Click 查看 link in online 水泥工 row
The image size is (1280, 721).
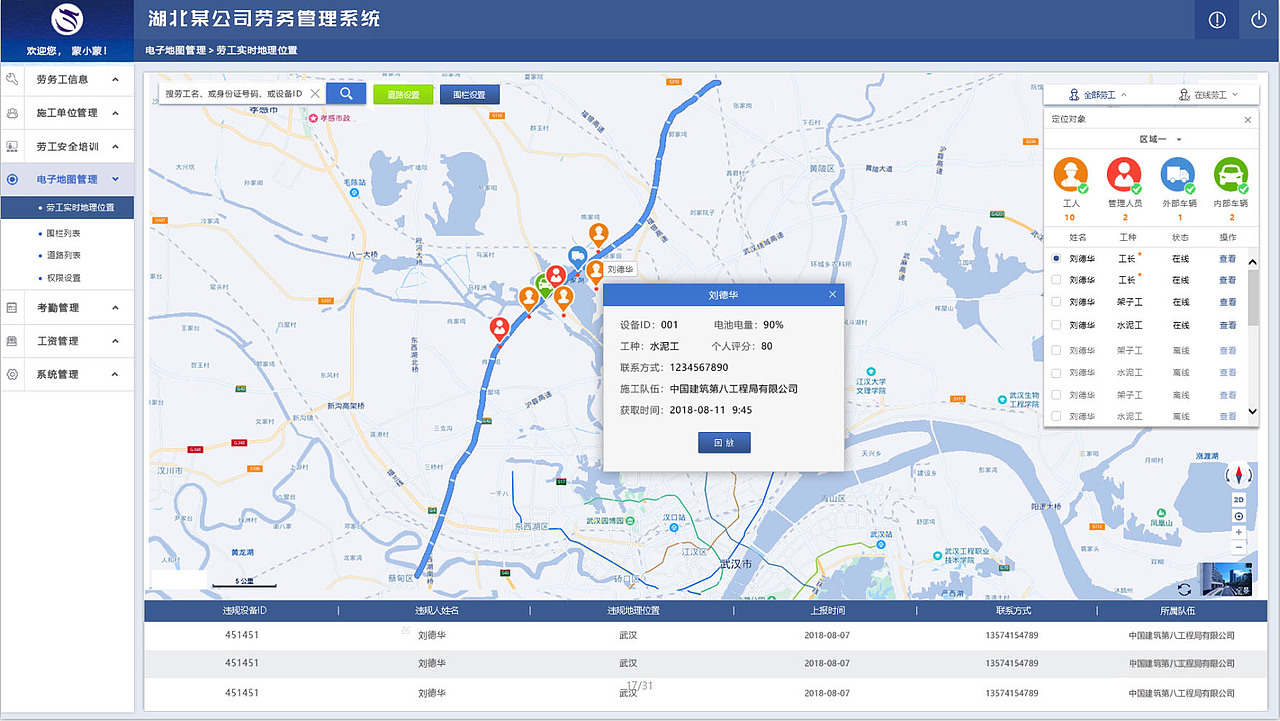(1227, 325)
